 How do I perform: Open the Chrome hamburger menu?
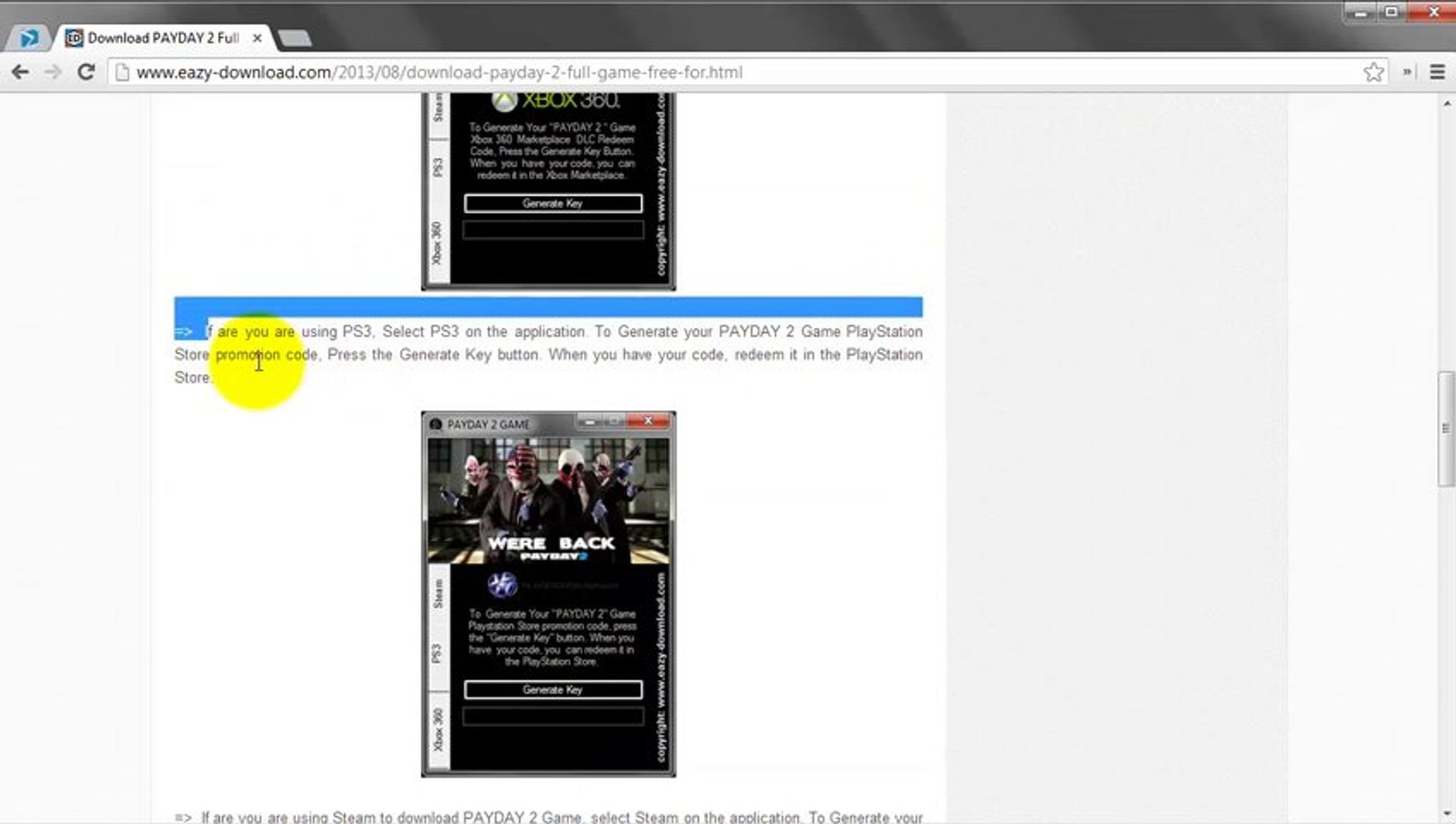(1437, 72)
